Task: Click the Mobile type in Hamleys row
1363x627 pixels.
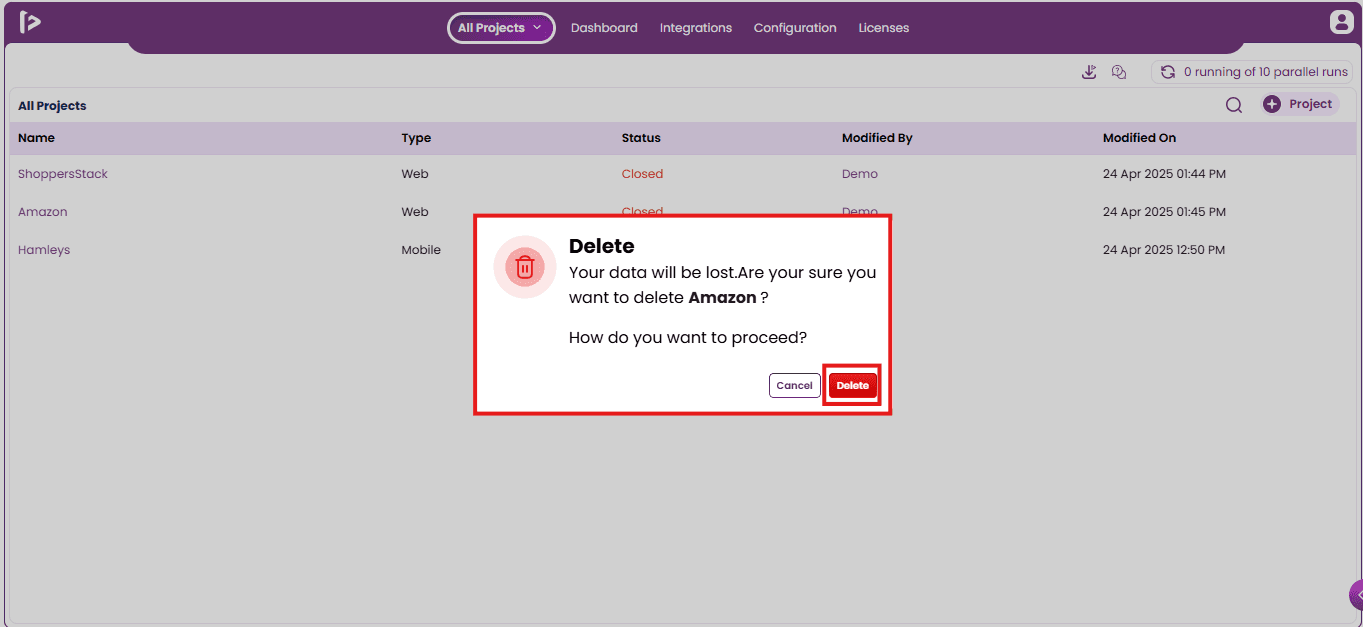Action: pos(421,250)
